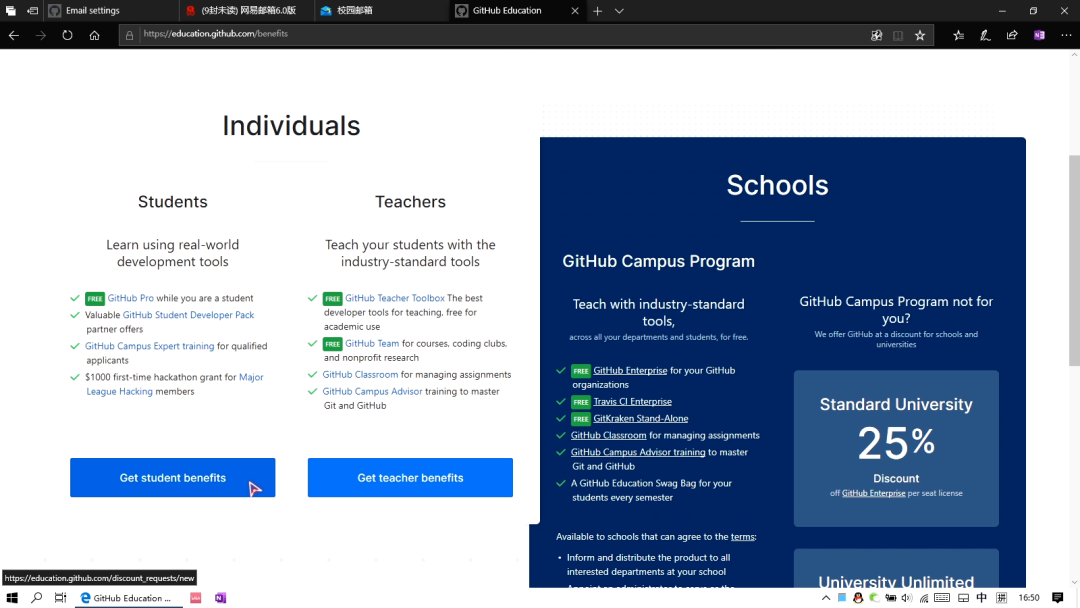Viewport: 1080px width, 608px height.
Task: Open a new browser tab
Action: pyautogui.click(x=597, y=11)
